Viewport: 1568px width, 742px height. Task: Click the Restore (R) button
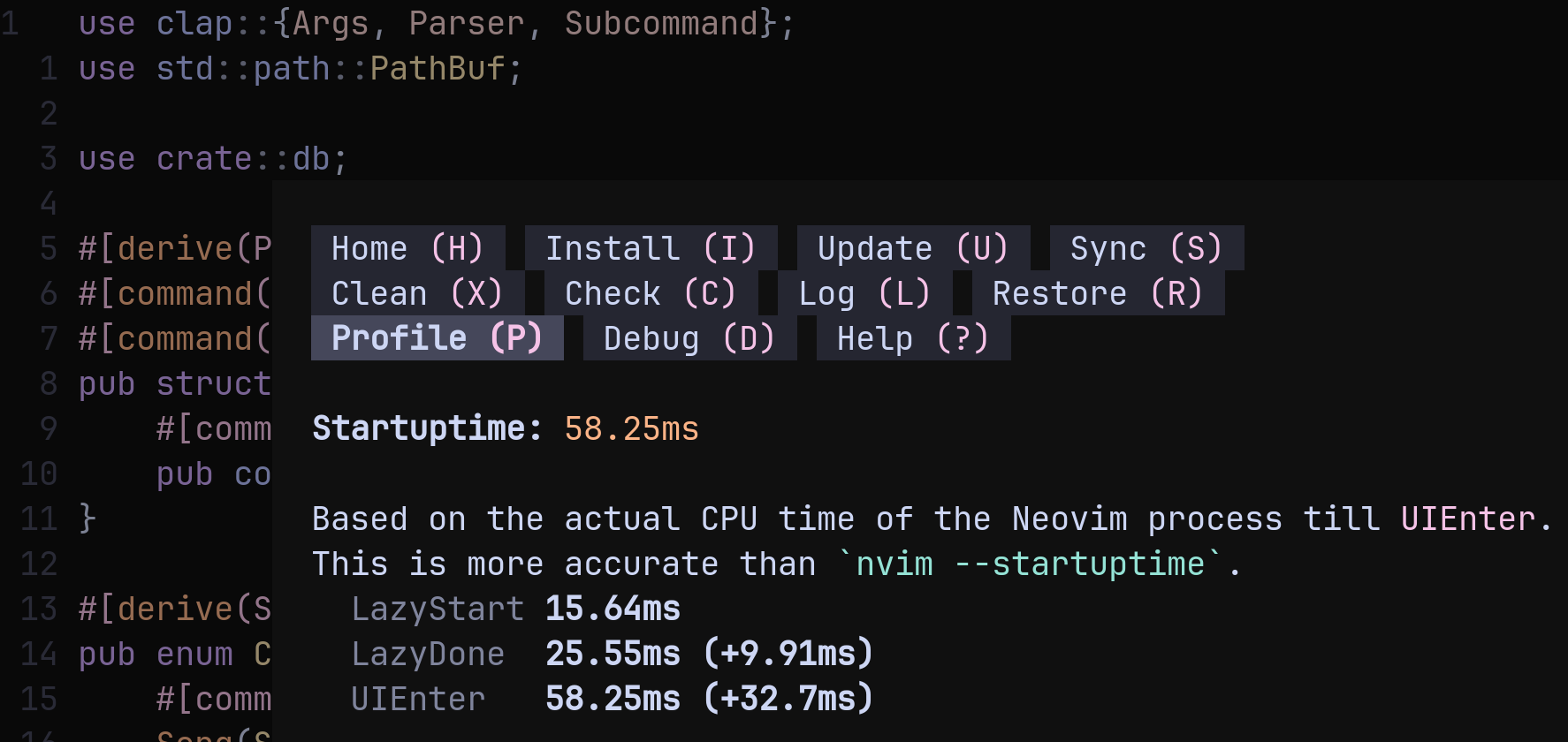tap(1097, 293)
